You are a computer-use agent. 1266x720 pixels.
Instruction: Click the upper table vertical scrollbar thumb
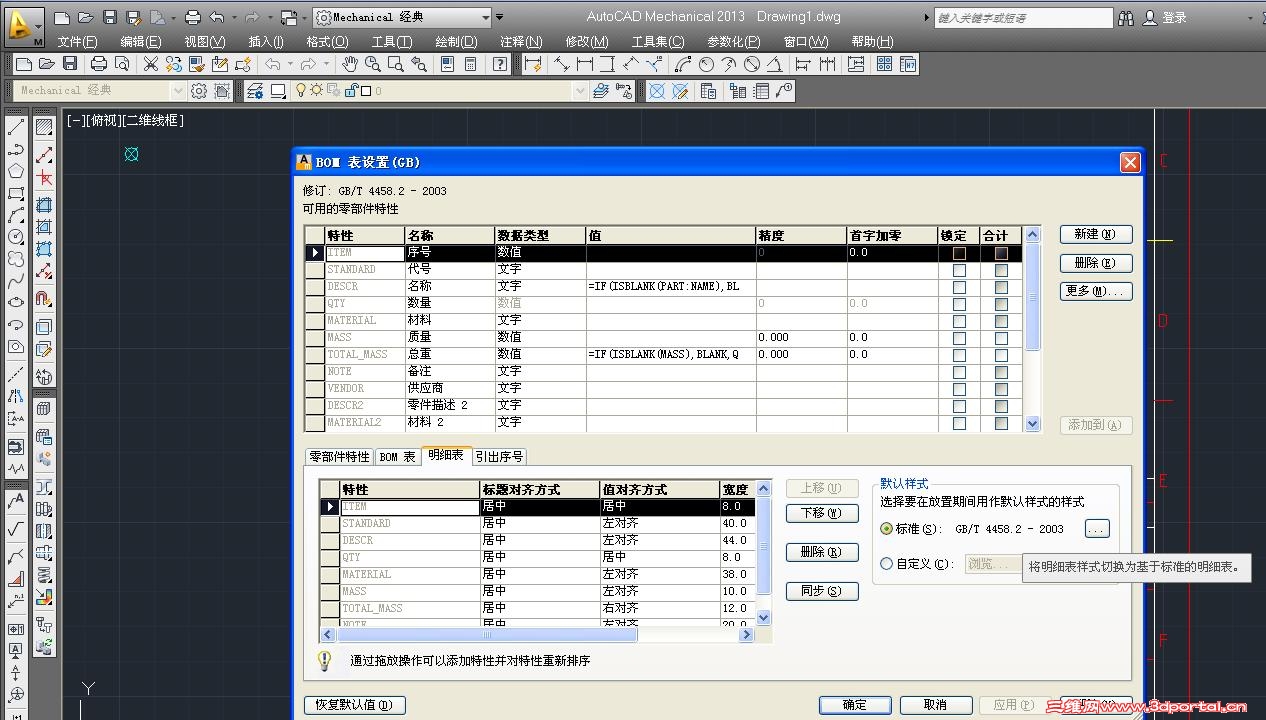click(1033, 298)
